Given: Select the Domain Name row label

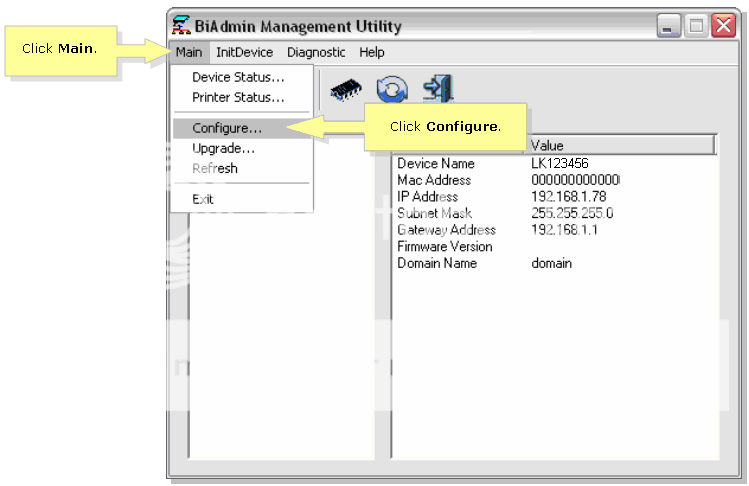Looking at the screenshot, I should click(437, 263).
